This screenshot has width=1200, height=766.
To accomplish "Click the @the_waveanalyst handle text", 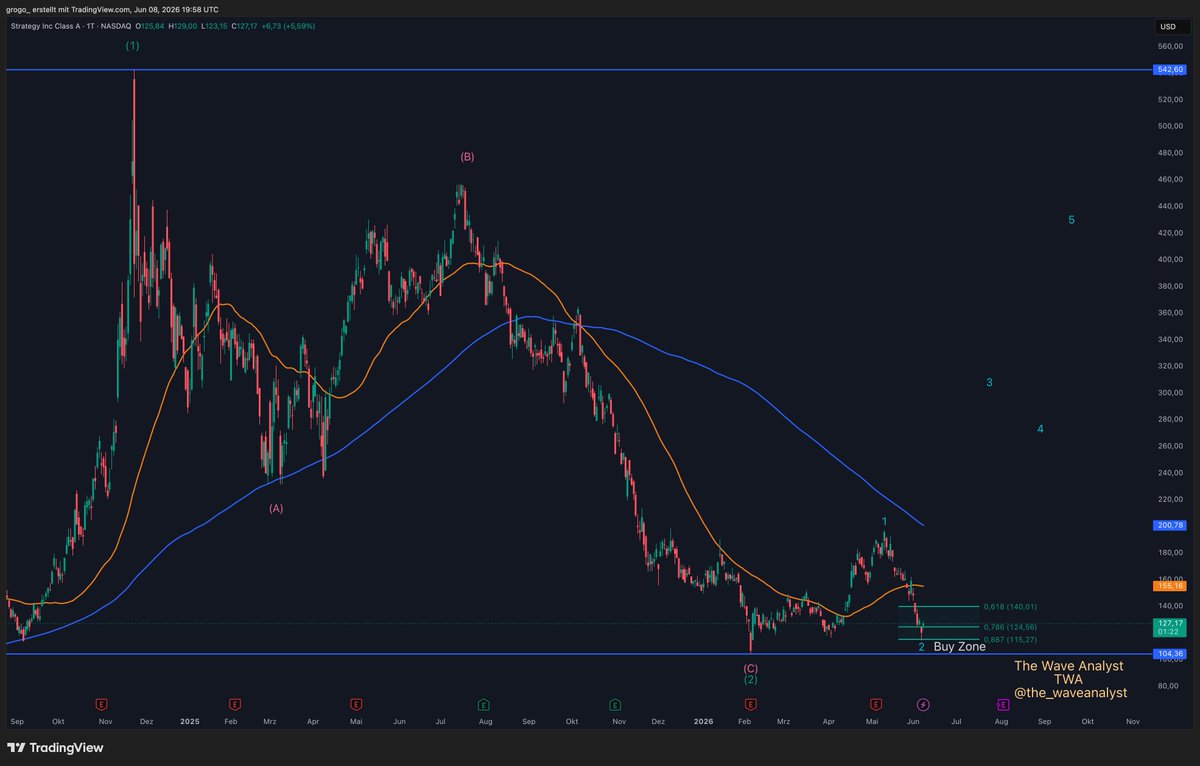I will pyautogui.click(x=1070, y=692).
